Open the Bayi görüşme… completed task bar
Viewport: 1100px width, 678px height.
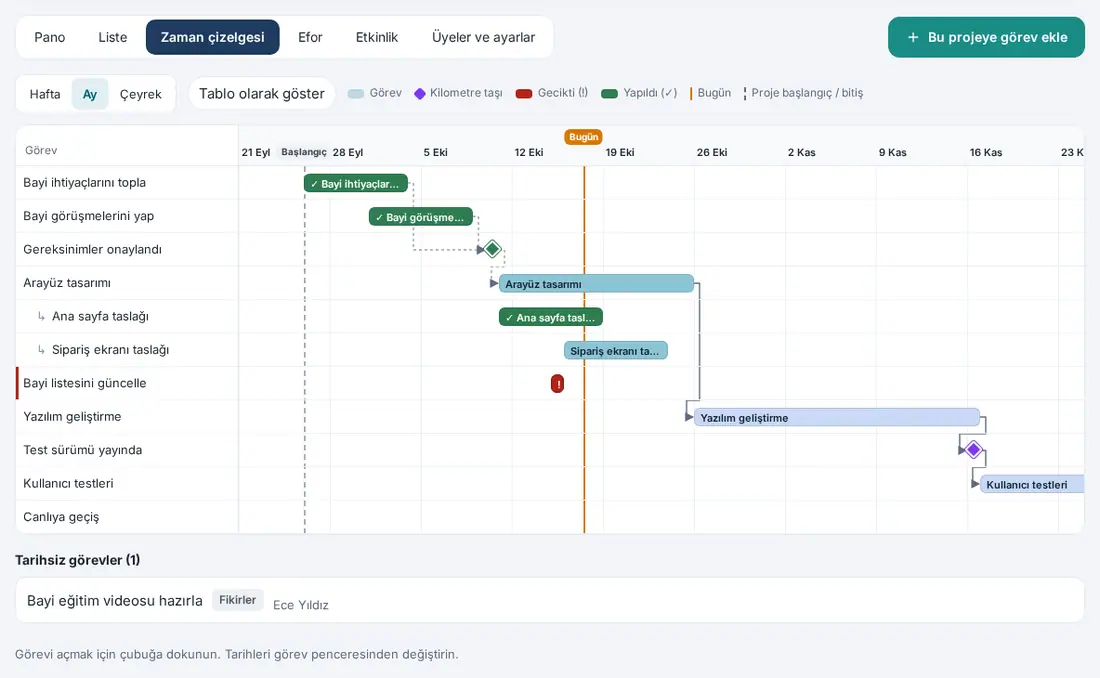pyautogui.click(x=421, y=217)
